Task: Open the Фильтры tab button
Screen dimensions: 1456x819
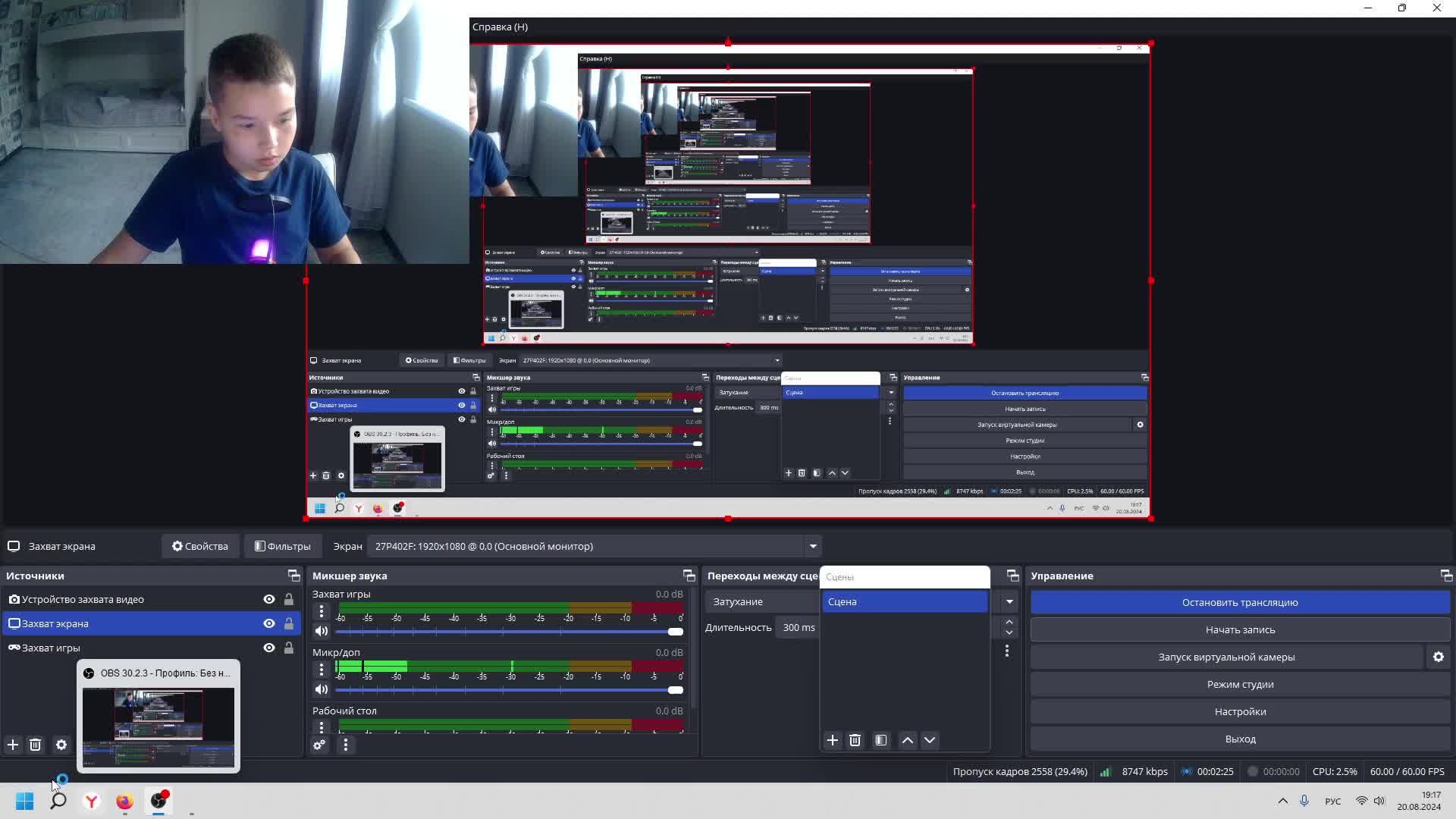Action: [x=282, y=546]
